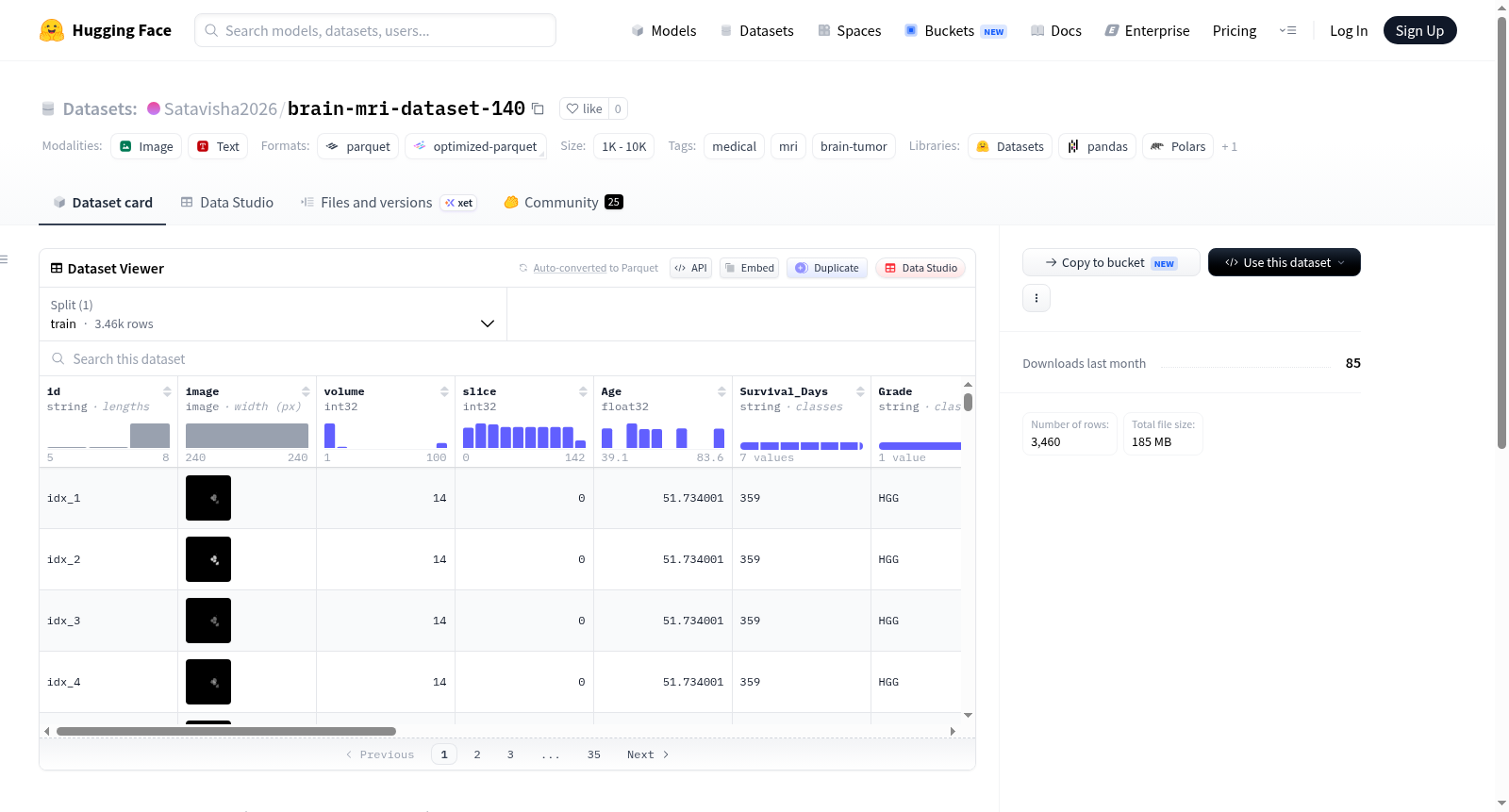Viewport: 1509px width, 812px height.
Task: Click the Copy to bucket button
Action: point(1111,262)
